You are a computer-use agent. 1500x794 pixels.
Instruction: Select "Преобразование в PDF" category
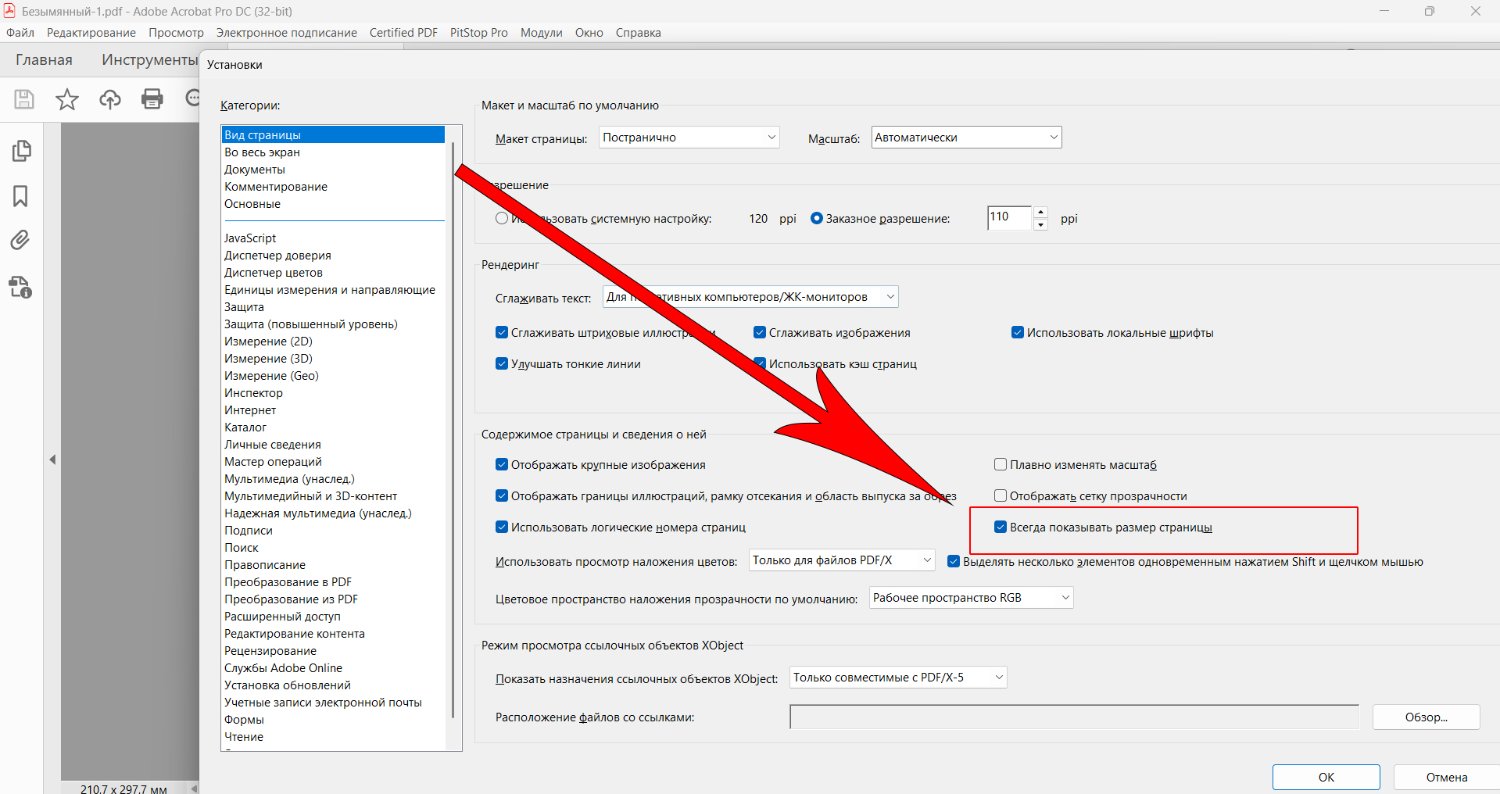(x=334, y=582)
